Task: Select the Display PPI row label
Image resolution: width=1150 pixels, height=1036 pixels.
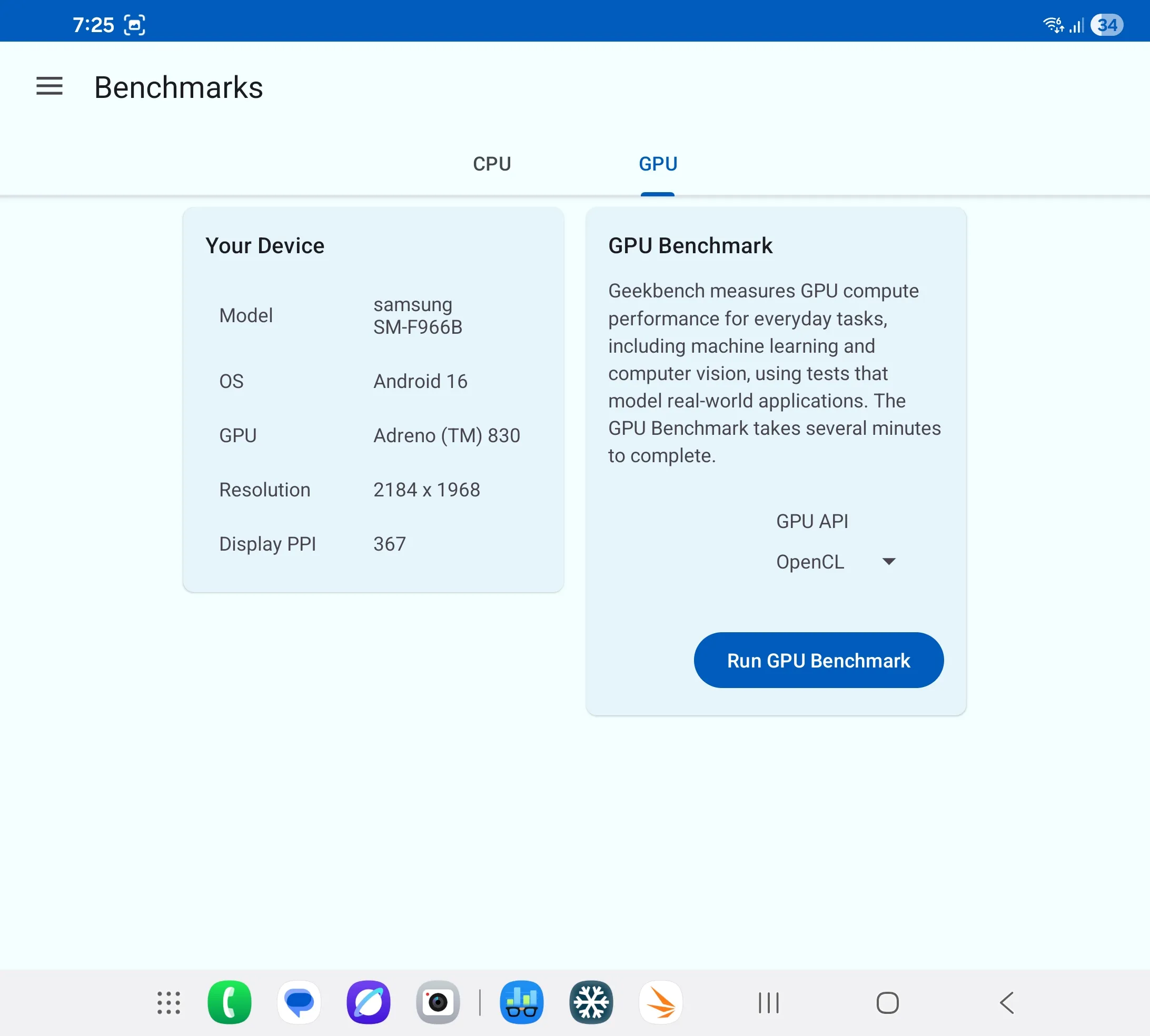Action: tap(267, 544)
